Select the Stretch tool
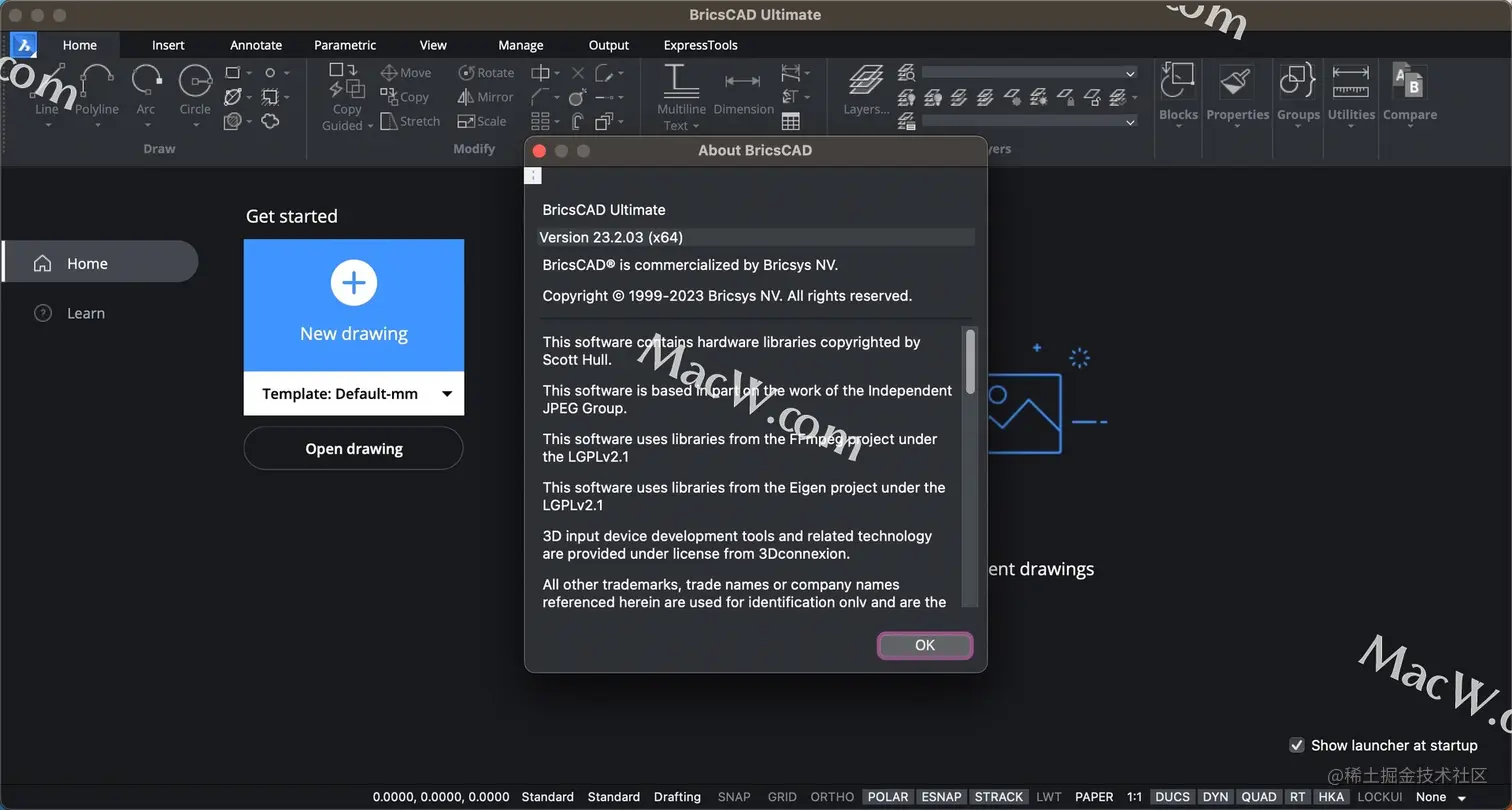This screenshot has height=810, width=1512. (410, 121)
